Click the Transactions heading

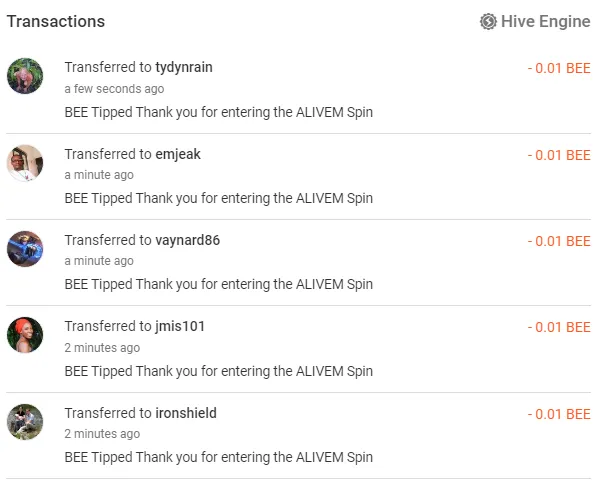tap(55, 21)
